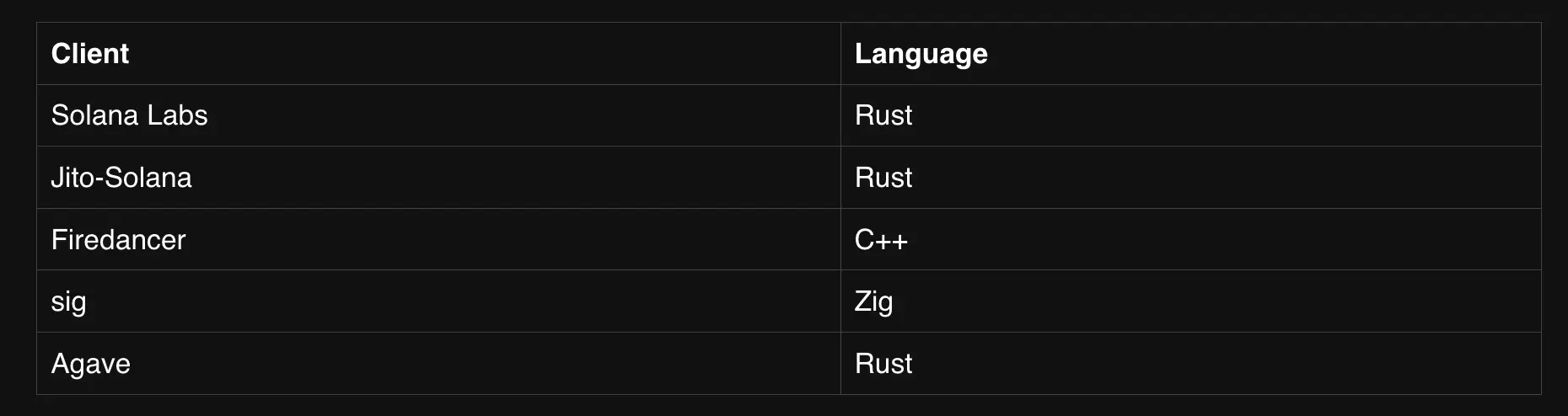Click the Zig language cell
This screenshot has width=1568, height=416.
[x=1190, y=301]
